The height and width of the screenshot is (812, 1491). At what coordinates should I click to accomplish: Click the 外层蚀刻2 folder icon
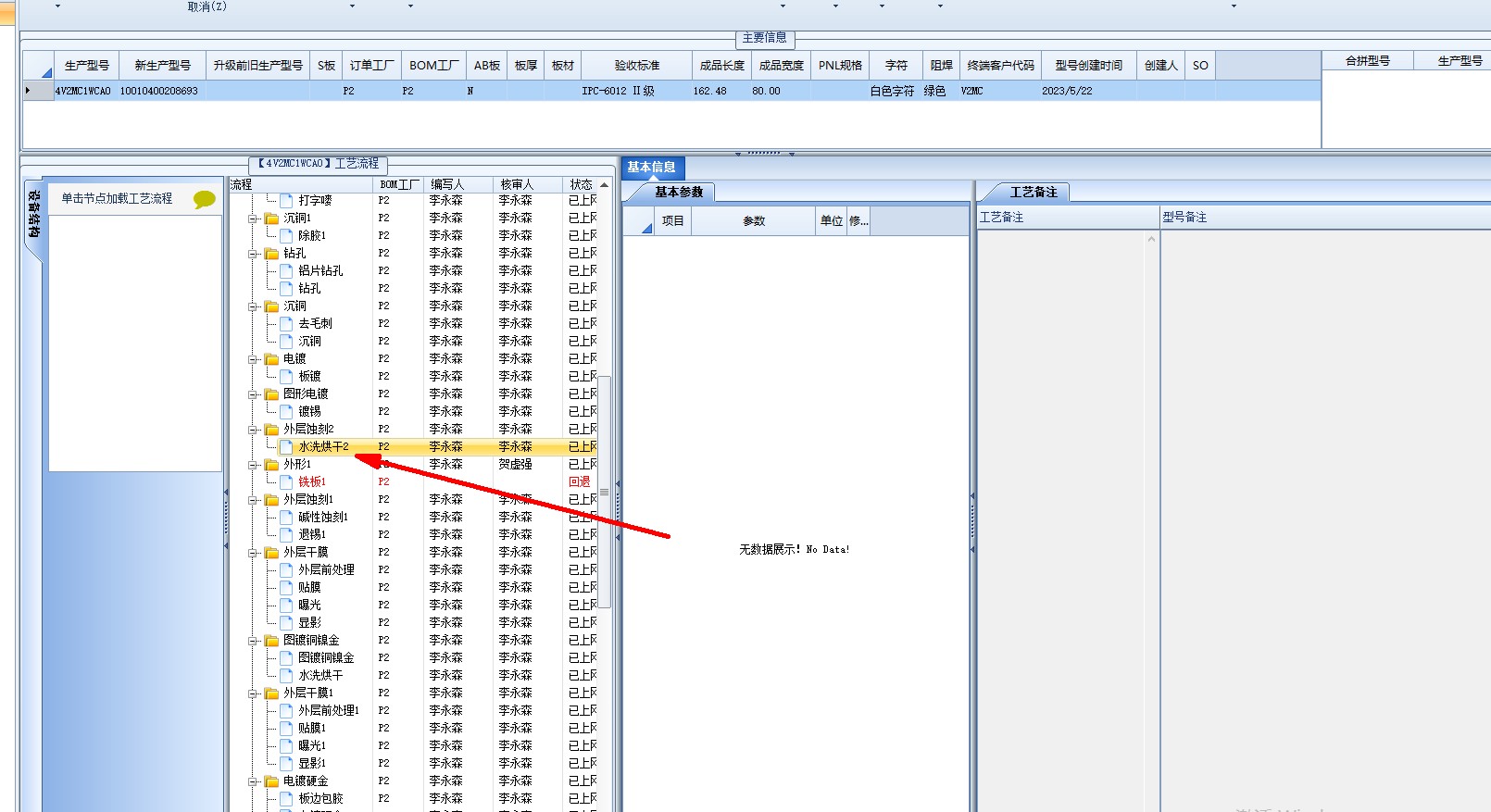[271, 430]
